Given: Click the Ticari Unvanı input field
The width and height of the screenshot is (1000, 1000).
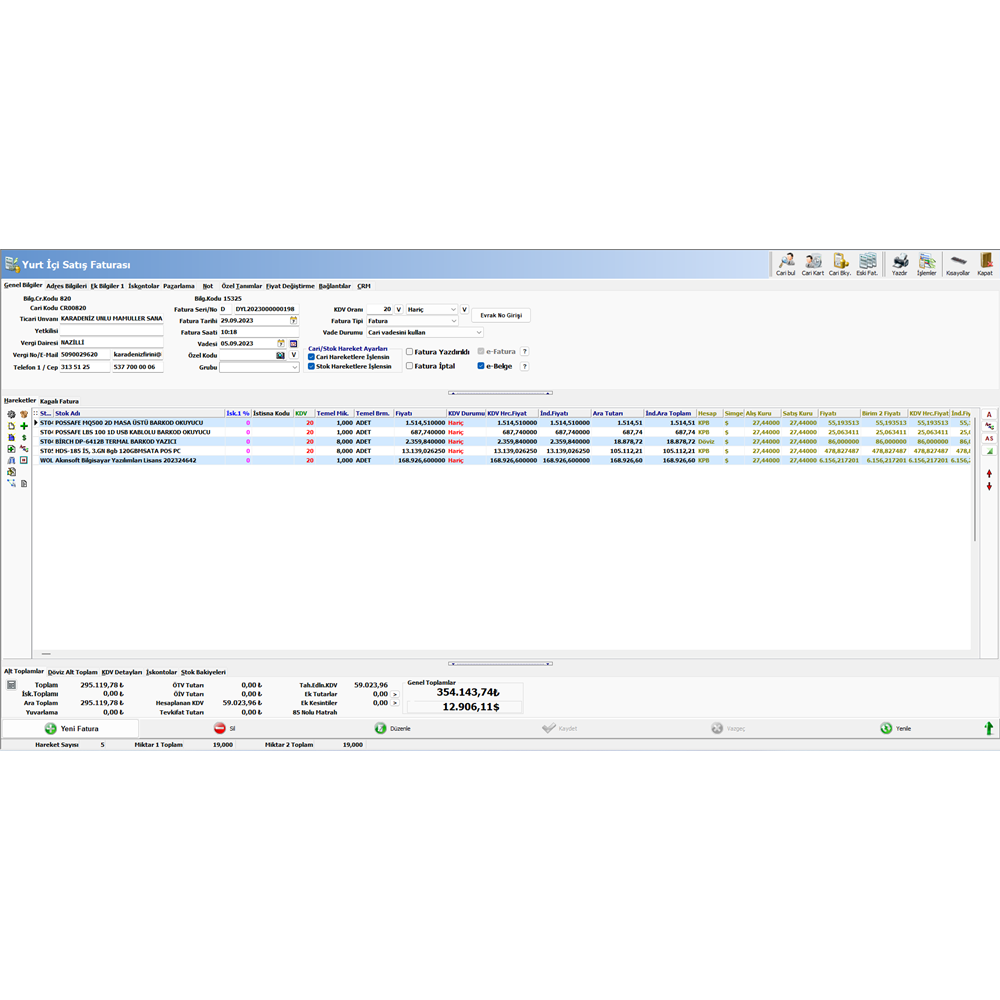Looking at the screenshot, I should tap(111, 319).
